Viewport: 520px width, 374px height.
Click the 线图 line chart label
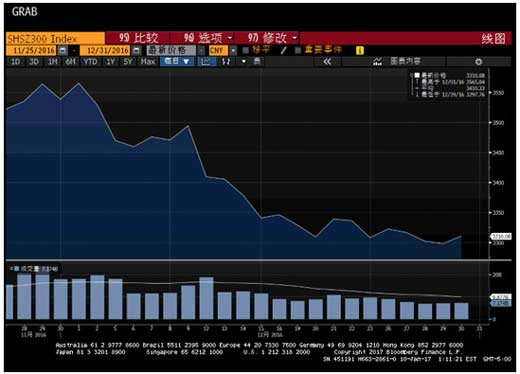[x=494, y=38]
